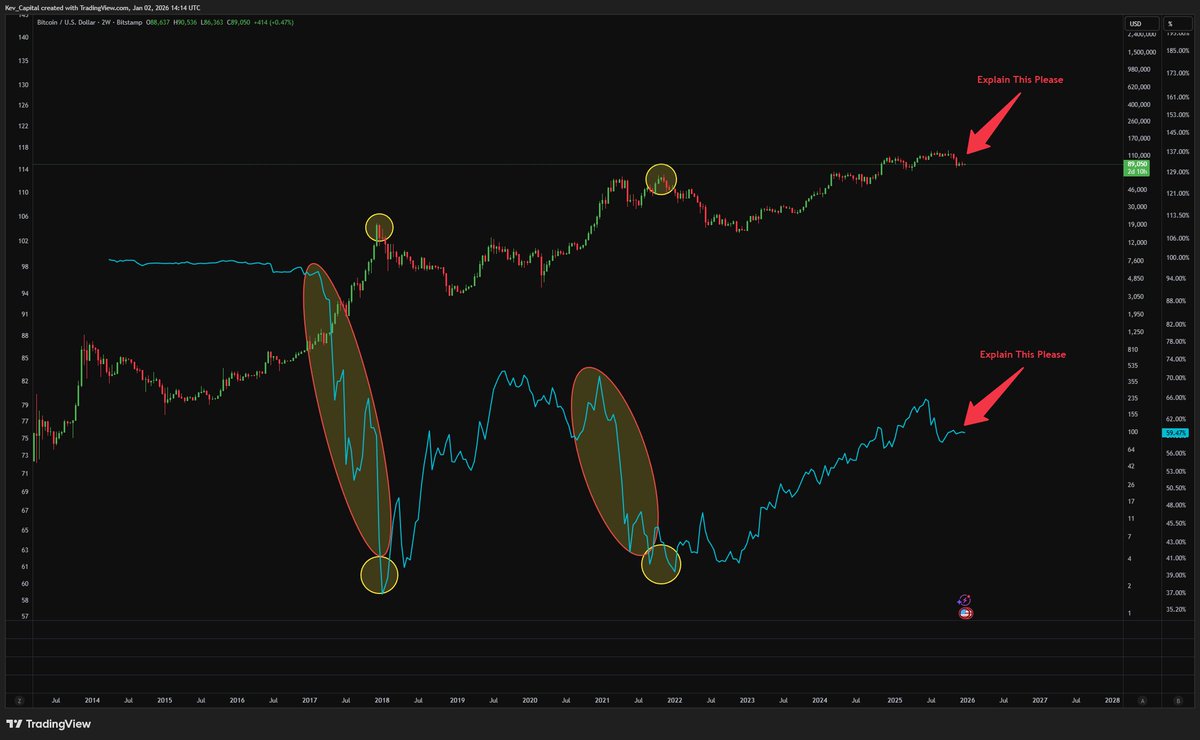Open the US flag economic event marker

965,612
